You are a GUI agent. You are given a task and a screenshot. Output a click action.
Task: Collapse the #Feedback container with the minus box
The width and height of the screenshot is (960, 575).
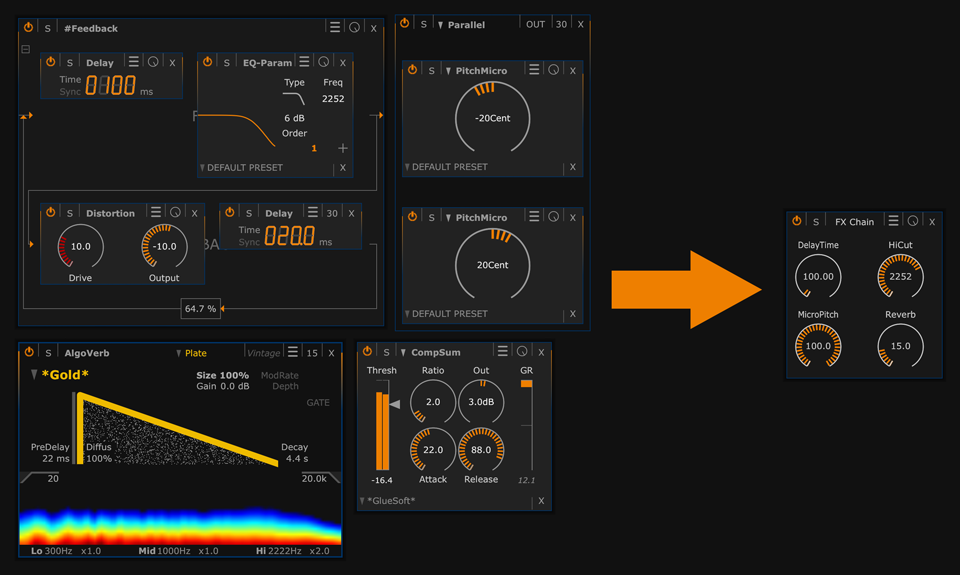(x=26, y=49)
